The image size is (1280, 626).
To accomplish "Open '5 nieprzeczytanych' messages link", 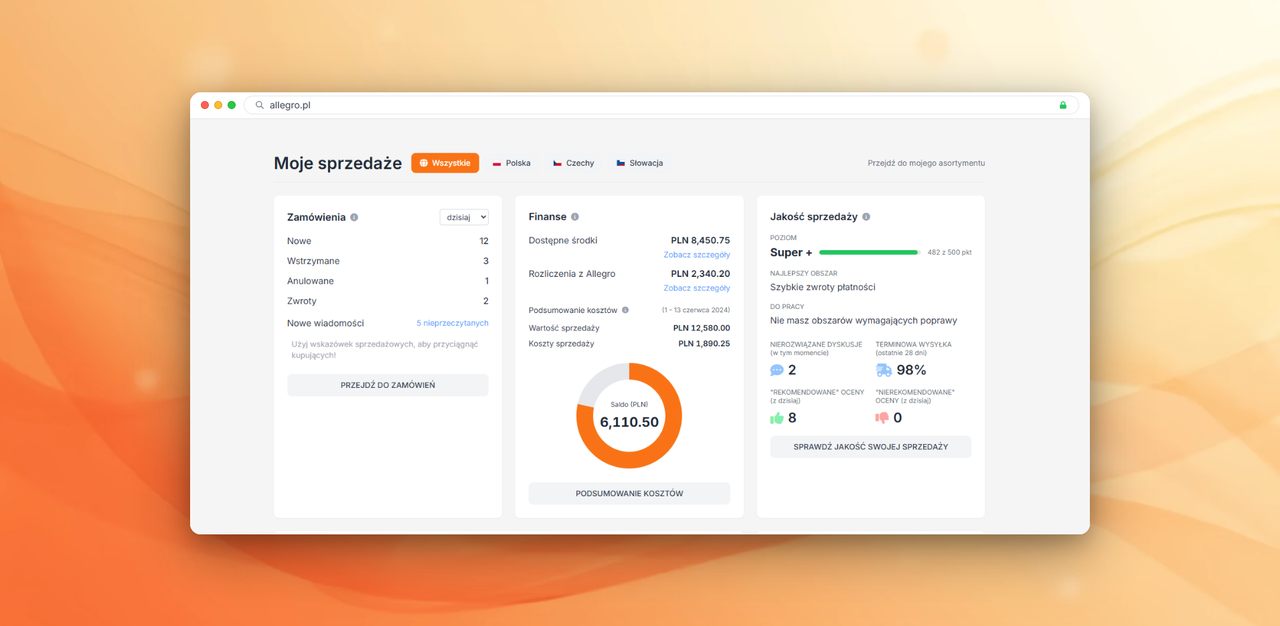I will [x=452, y=323].
